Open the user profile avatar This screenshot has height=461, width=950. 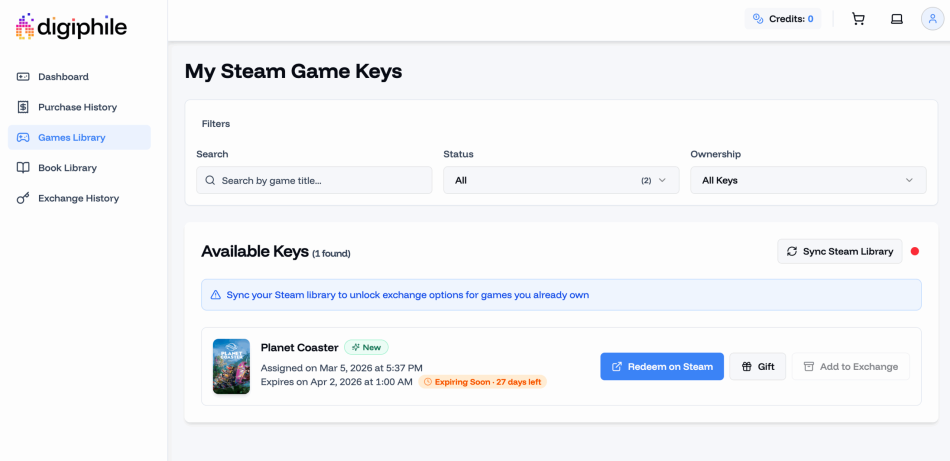pyautogui.click(x=932, y=19)
